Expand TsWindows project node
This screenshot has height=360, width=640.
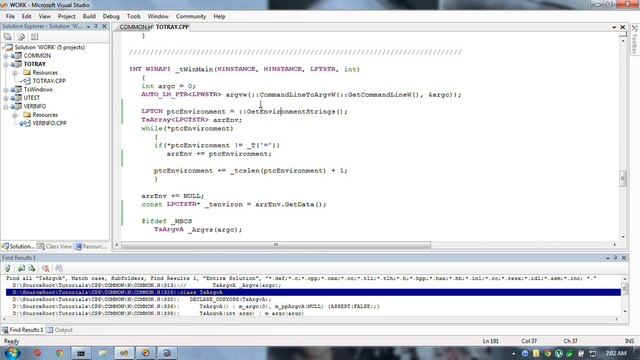[x=6, y=90]
